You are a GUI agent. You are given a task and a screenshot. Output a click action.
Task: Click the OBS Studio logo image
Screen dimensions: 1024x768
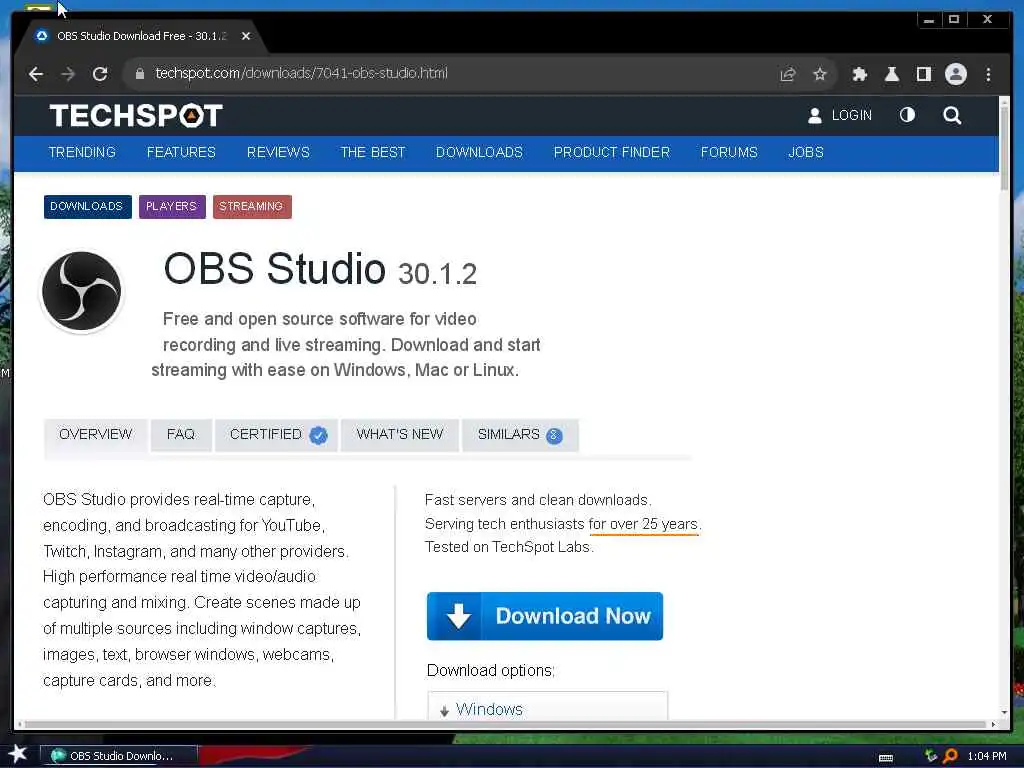click(x=82, y=291)
